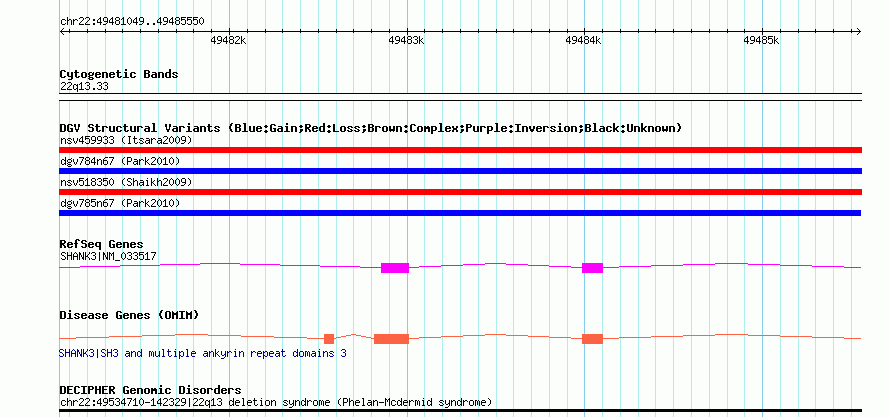Screen dimensions: 890x417
Task: Click the orange OMIM exon near 49484k
Action: click(x=593, y=339)
